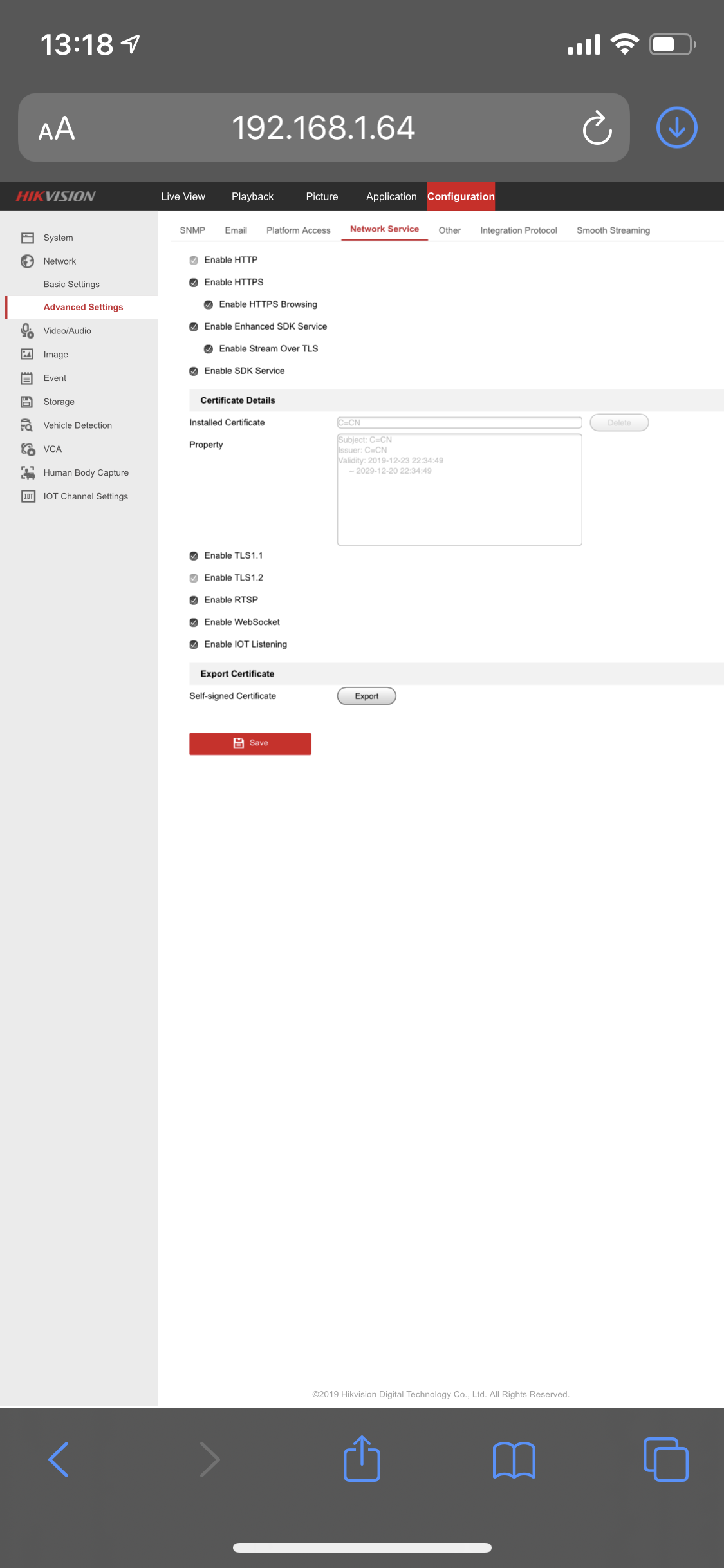Expand the Network section in sidebar
724x1568 pixels.
59,261
